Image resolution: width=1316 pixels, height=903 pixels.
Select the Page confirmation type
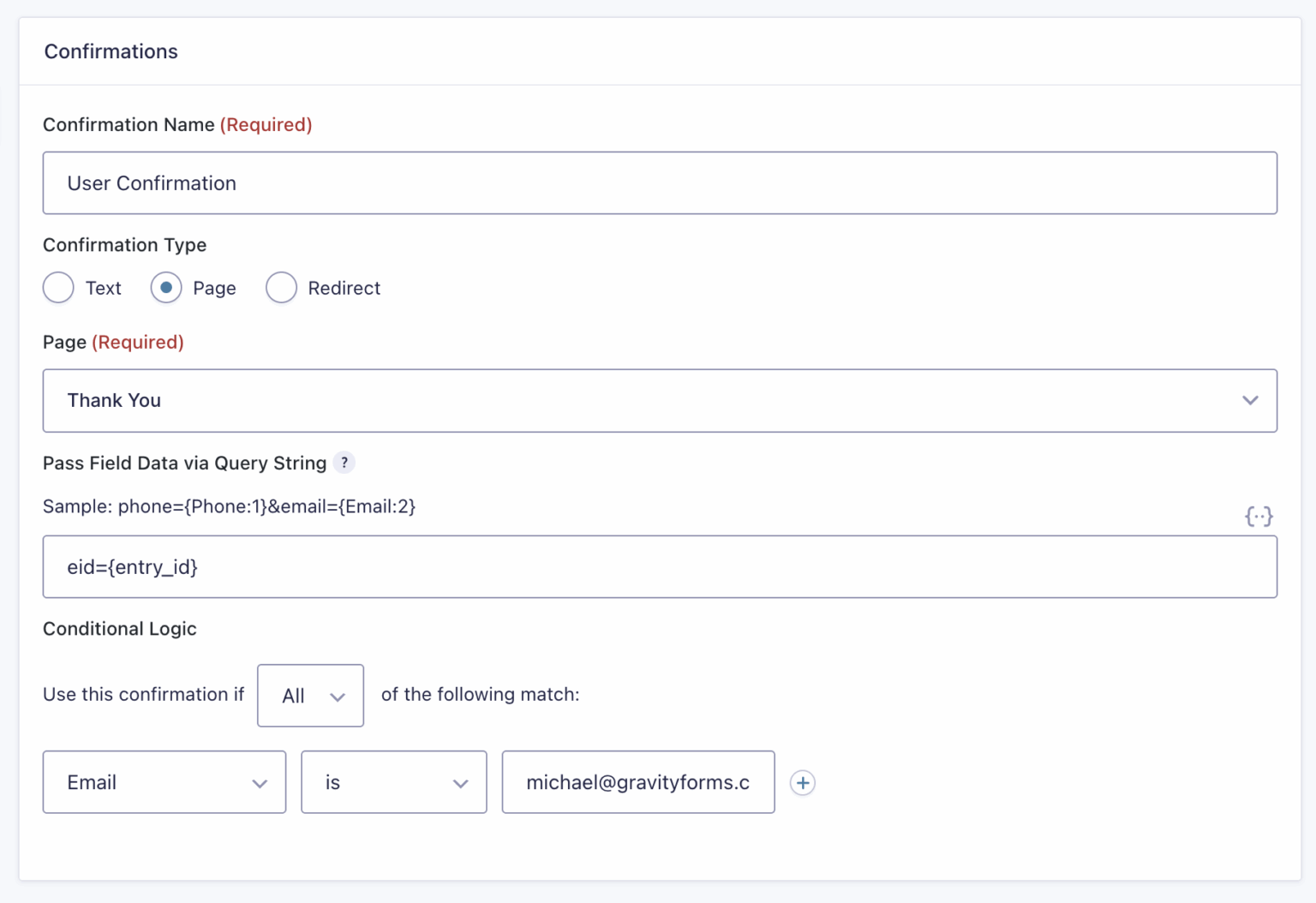click(x=166, y=288)
